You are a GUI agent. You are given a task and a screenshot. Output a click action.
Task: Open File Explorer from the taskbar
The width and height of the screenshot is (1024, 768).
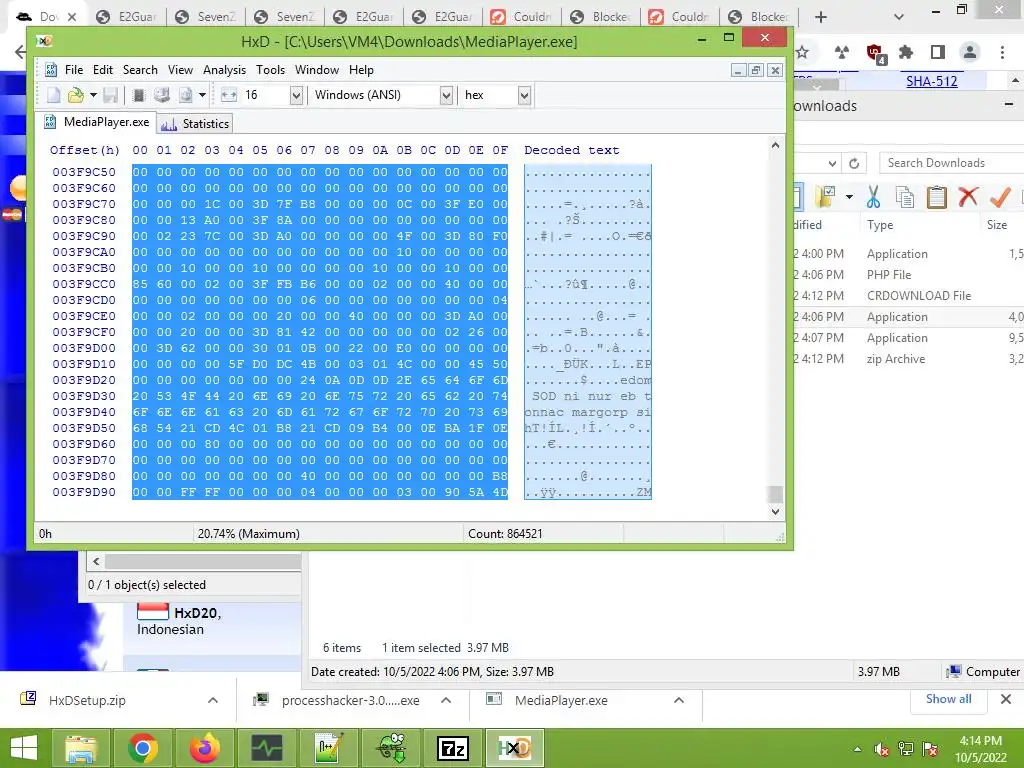(x=81, y=748)
